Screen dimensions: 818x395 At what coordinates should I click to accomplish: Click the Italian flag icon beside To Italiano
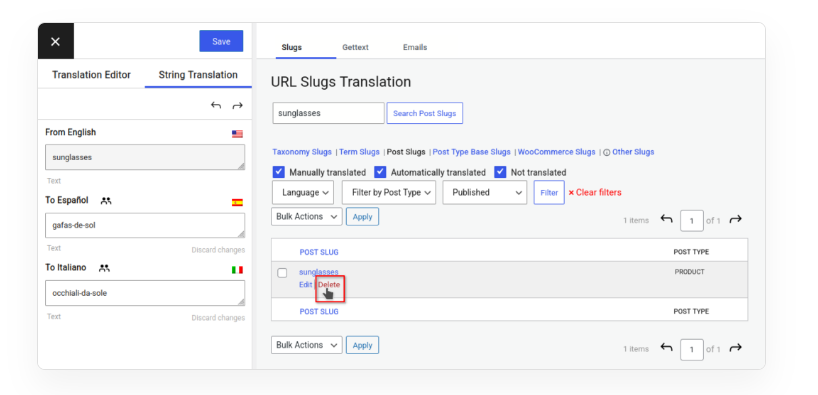tap(237, 270)
